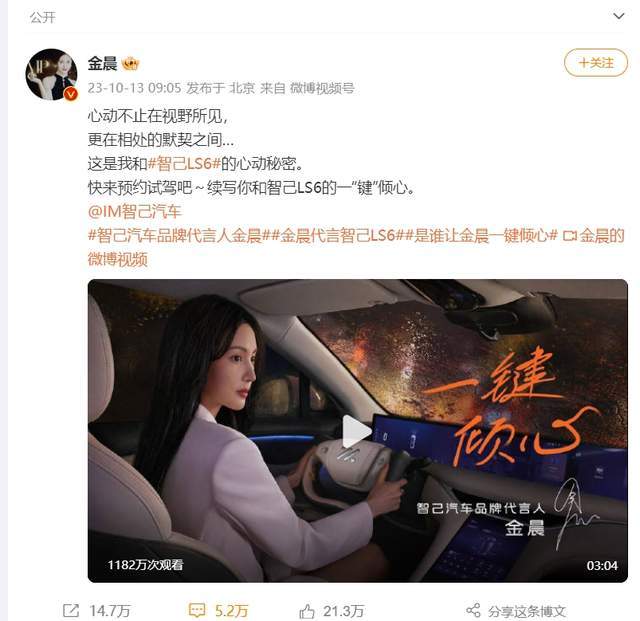Click the orange verified V badge

(71, 94)
